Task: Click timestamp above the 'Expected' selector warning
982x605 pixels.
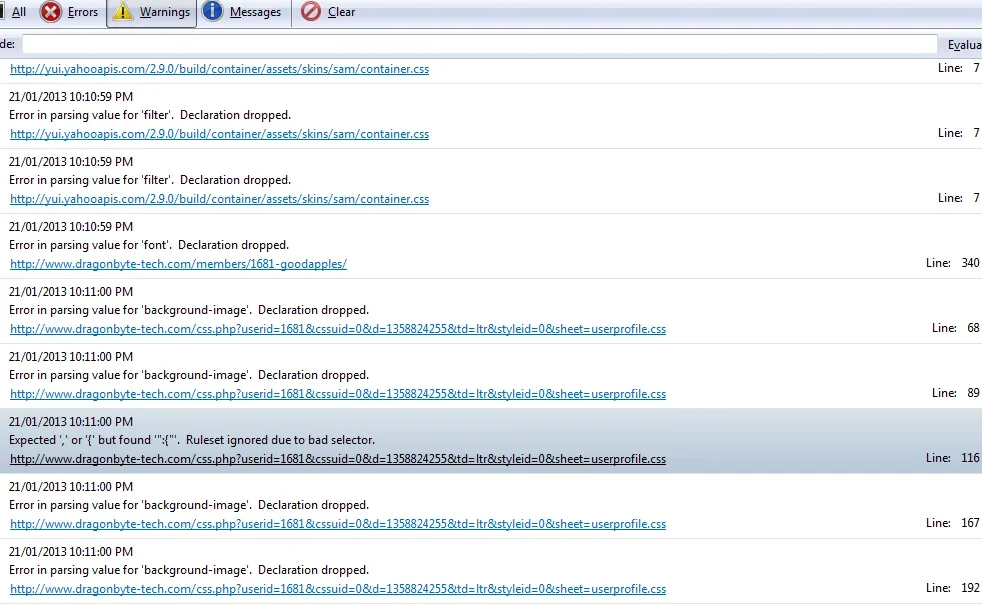Action: point(71,422)
